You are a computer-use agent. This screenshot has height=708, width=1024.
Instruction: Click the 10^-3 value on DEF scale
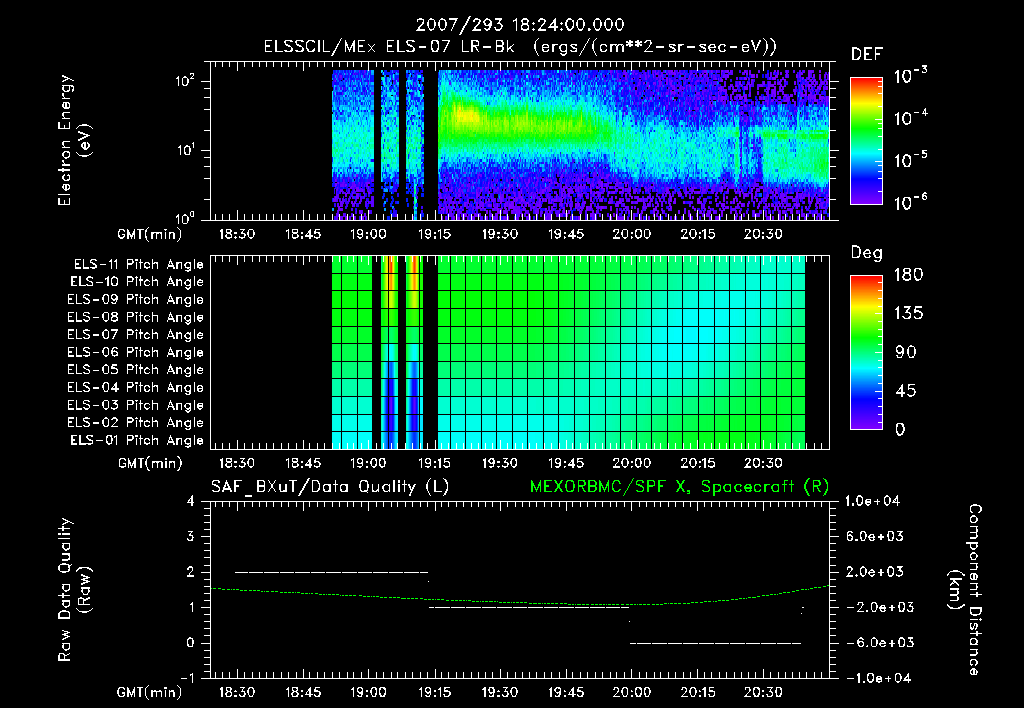[x=911, y=76]
